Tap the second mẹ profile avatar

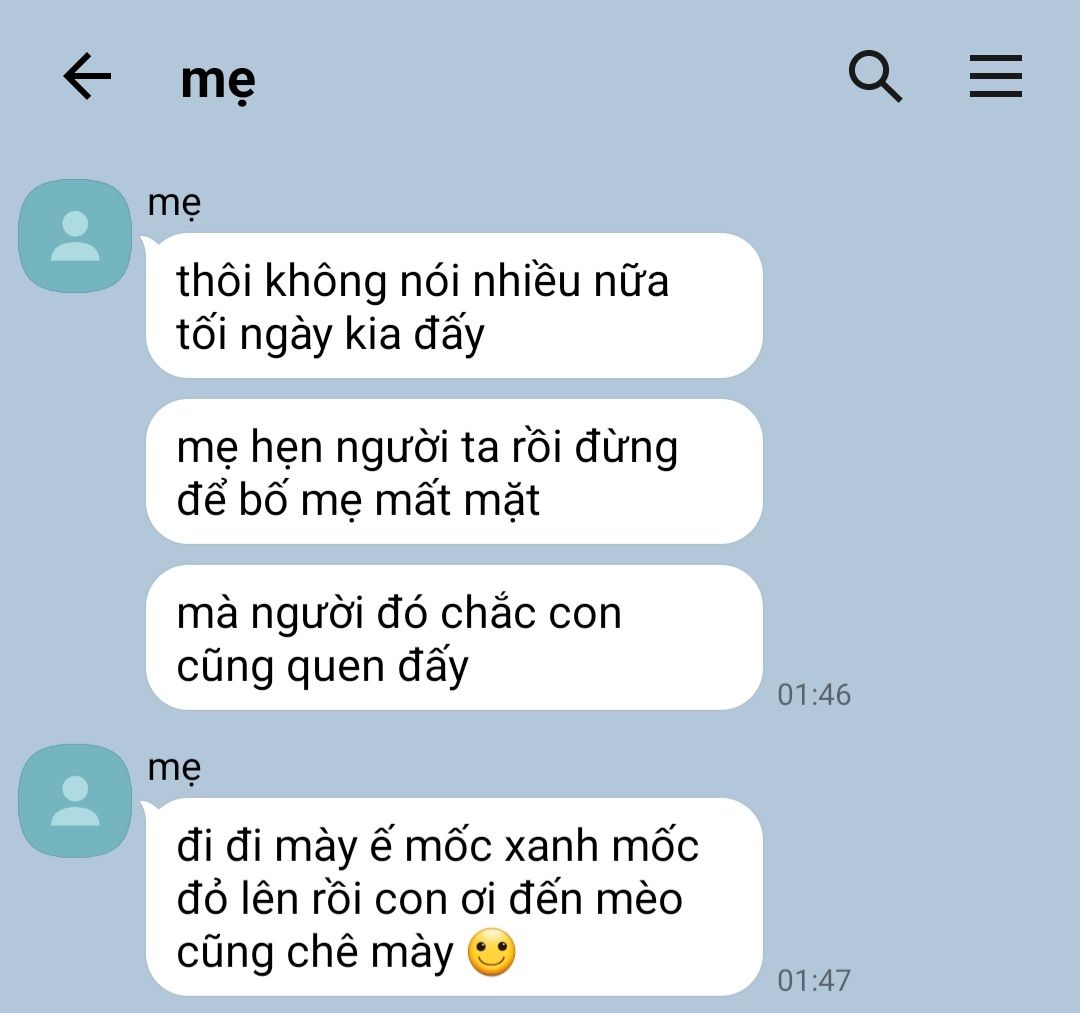(x=75, y=801)
